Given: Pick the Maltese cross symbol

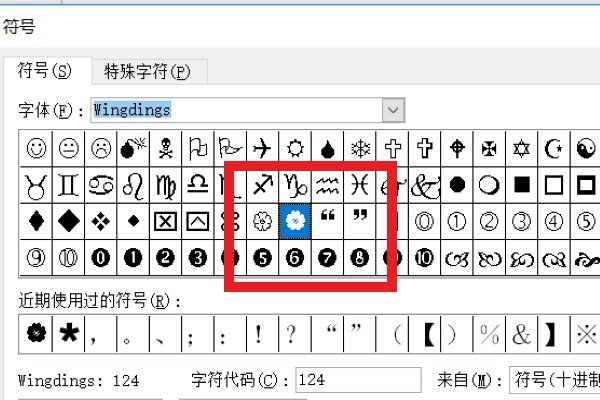Looking at the screenshot, I should 489,148.
